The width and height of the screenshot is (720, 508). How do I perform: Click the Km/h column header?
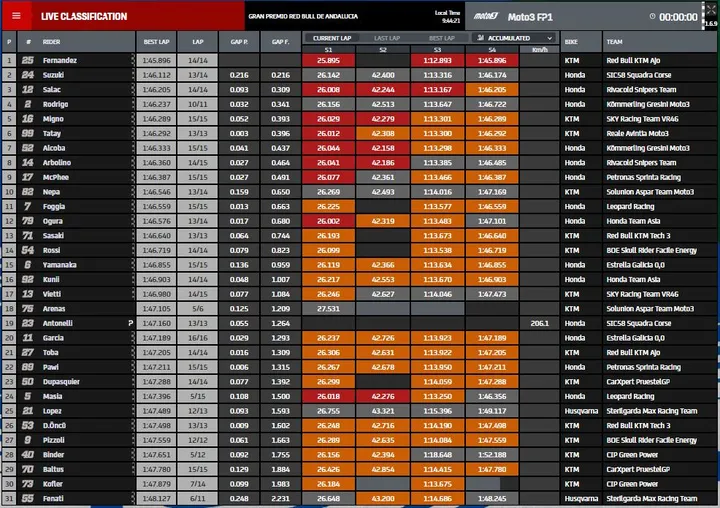tap(540, 50)
